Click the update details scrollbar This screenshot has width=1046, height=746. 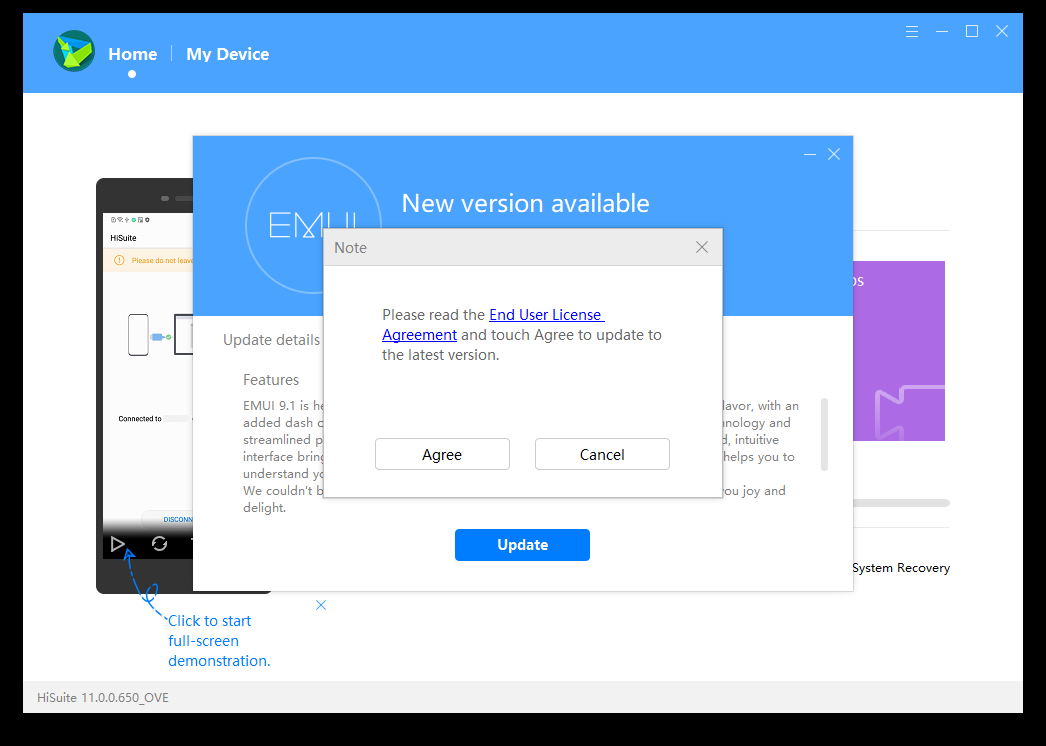(x=825, y=434)
